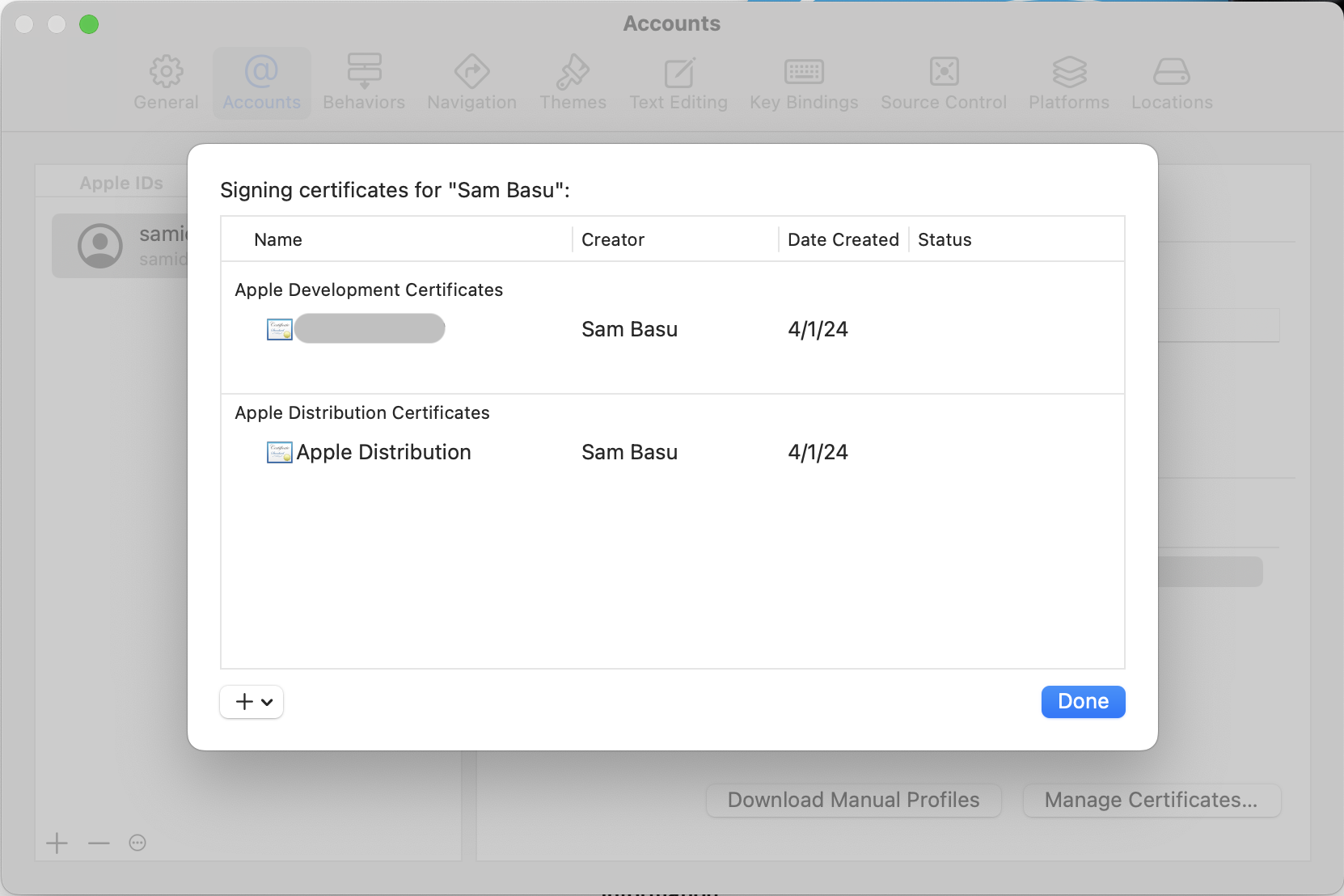The height and width of the screenshot is (896, 1344).
Task: Select the Apple Distribution certificate name
Action: (x=384, y=452)
